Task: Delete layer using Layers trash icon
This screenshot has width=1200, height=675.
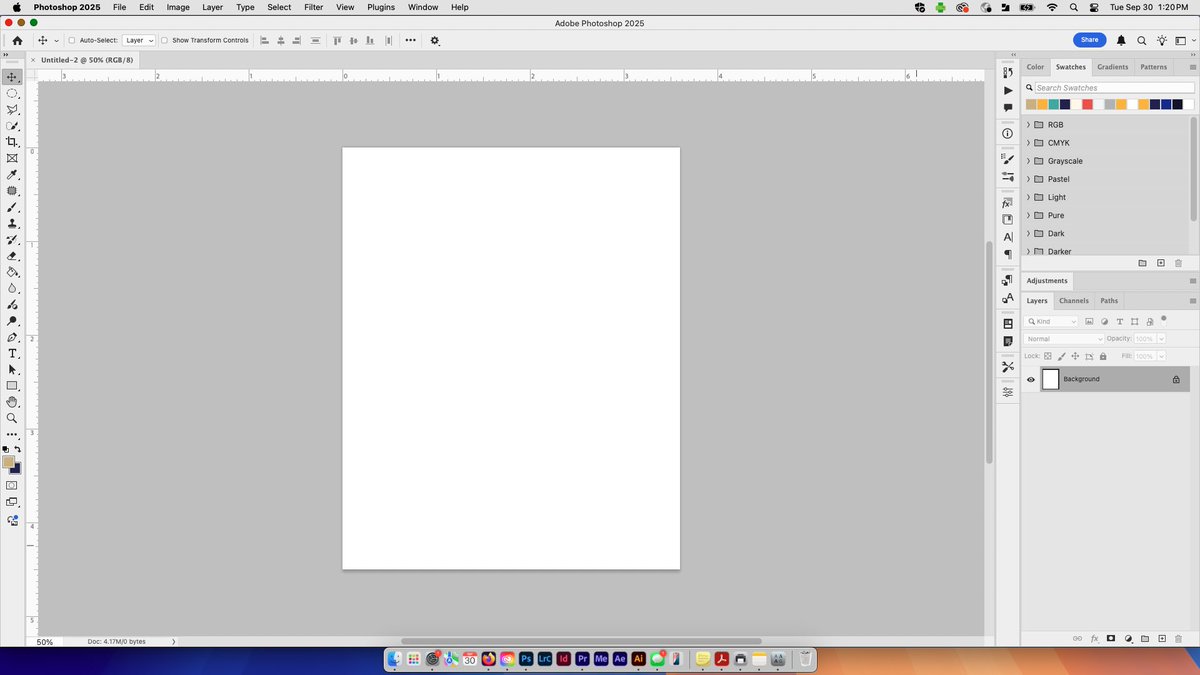Action: (1179, 638)
